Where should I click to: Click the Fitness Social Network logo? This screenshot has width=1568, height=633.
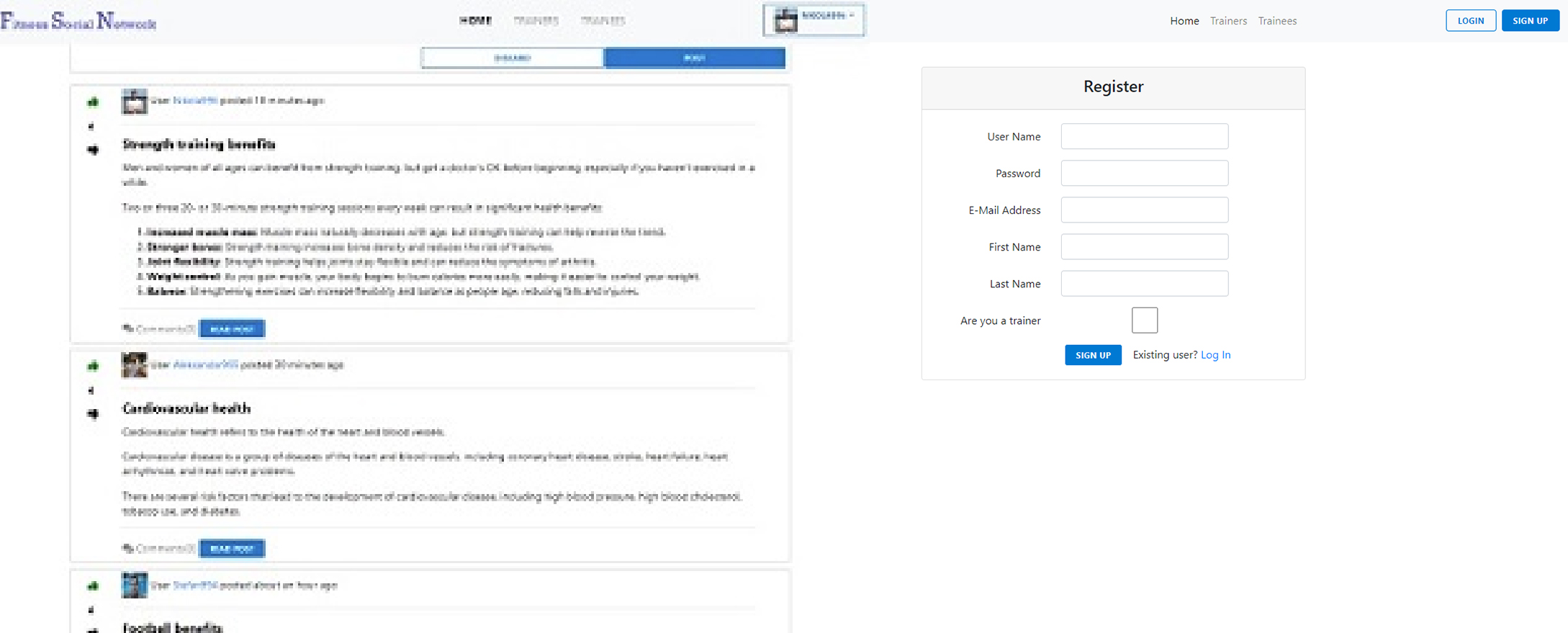[x=78, y=22]
